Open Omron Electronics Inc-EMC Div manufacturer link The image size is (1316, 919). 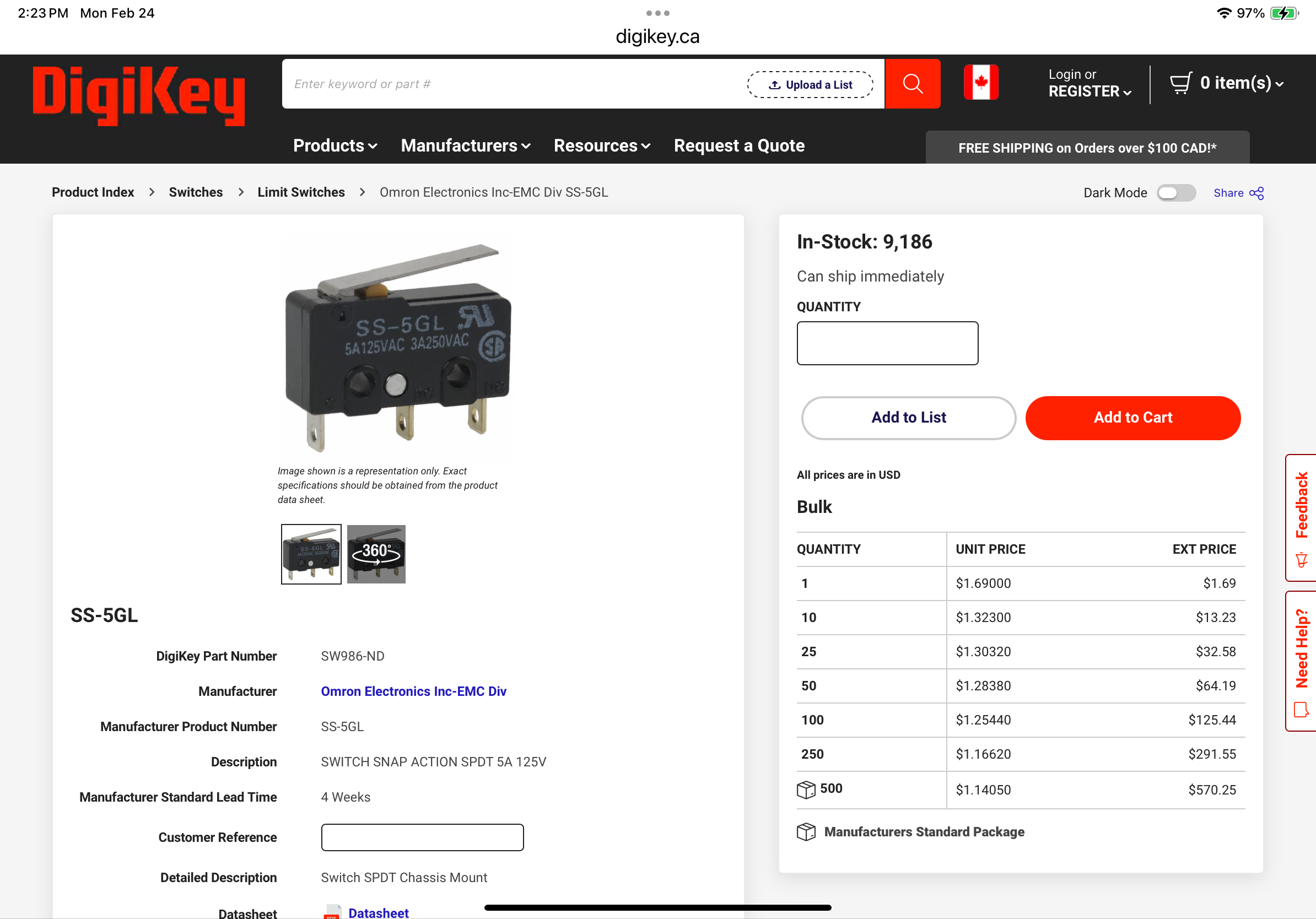[413, 691]
